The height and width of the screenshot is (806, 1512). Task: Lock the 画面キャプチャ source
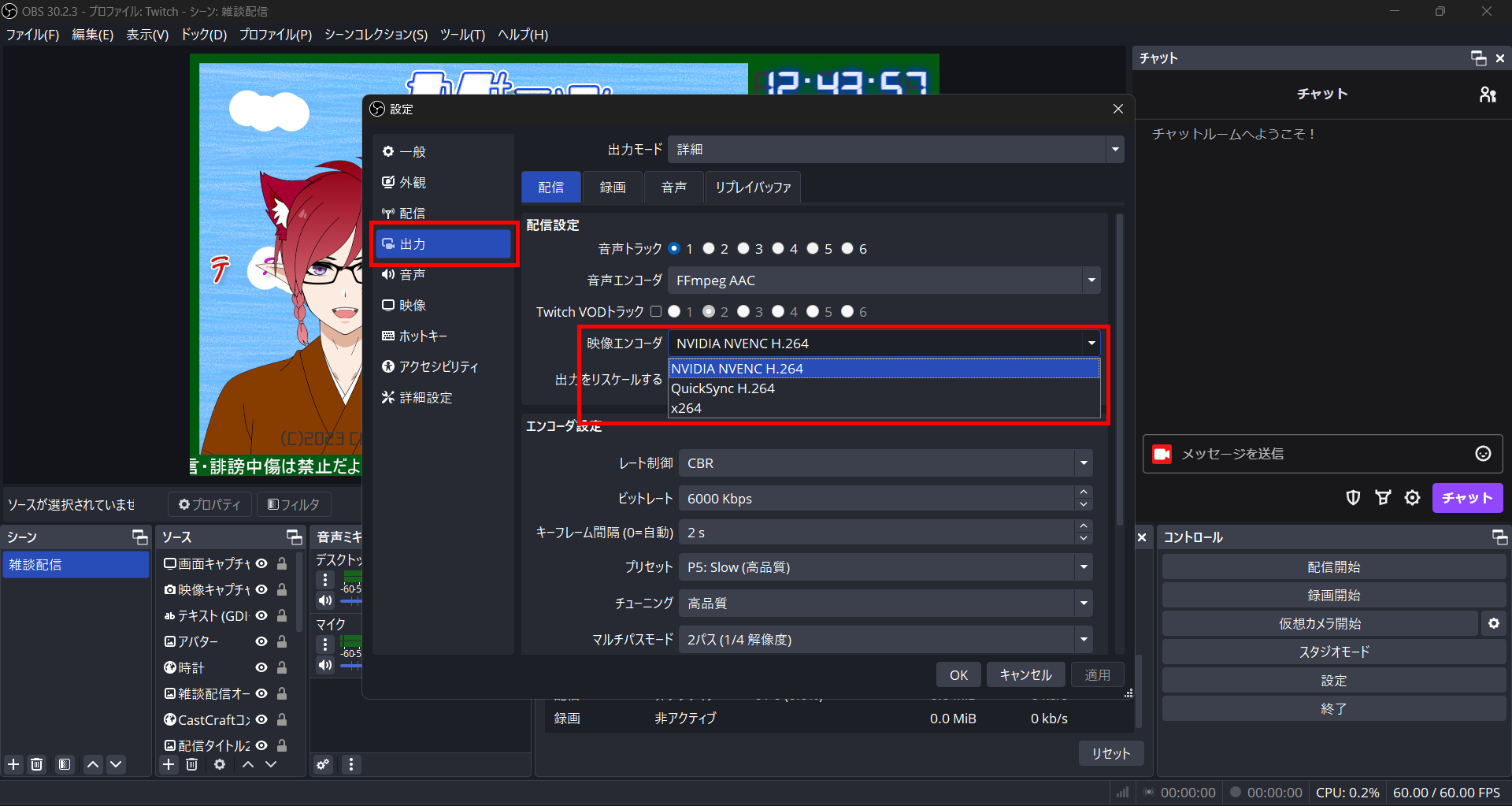point(281,563)
